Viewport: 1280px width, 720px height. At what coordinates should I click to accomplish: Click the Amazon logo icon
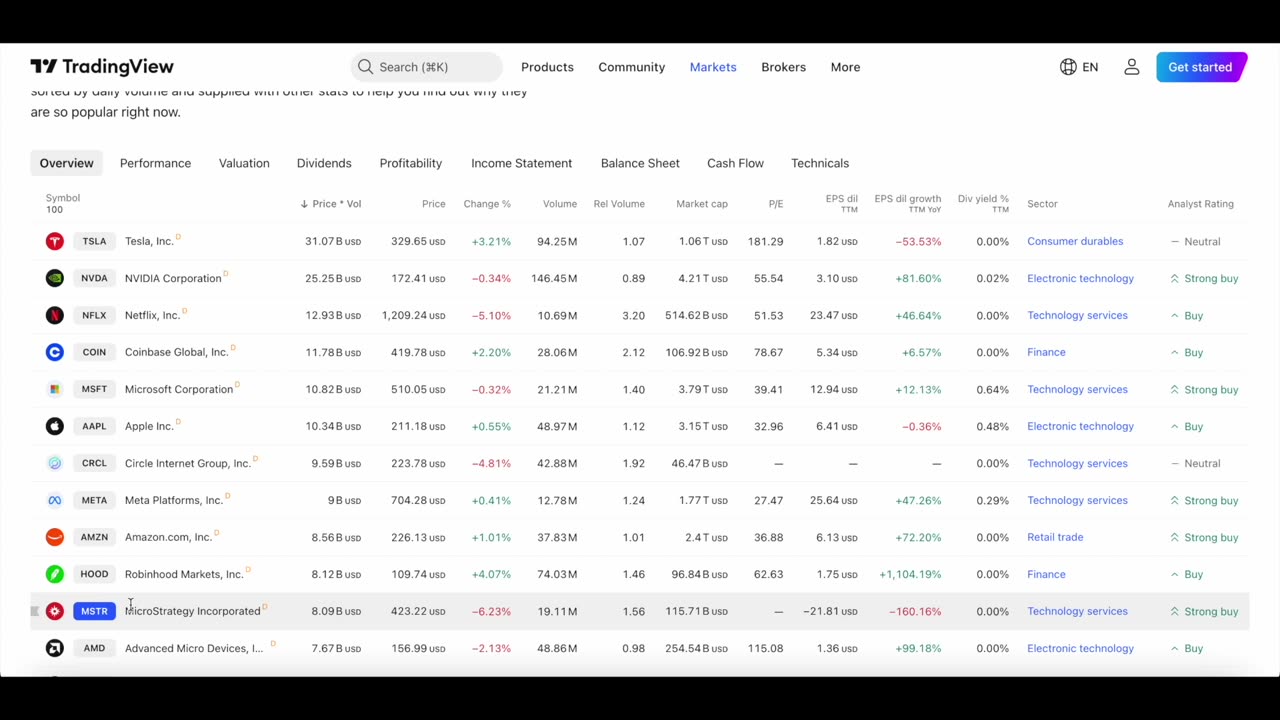55,537
